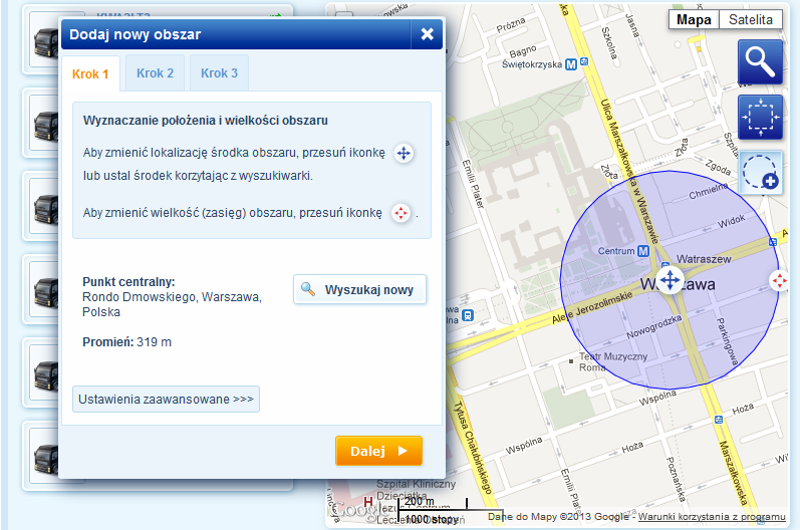Click the hospital H marker on map
Viewport: 800px width, 530px height.
tap(368, 502)
